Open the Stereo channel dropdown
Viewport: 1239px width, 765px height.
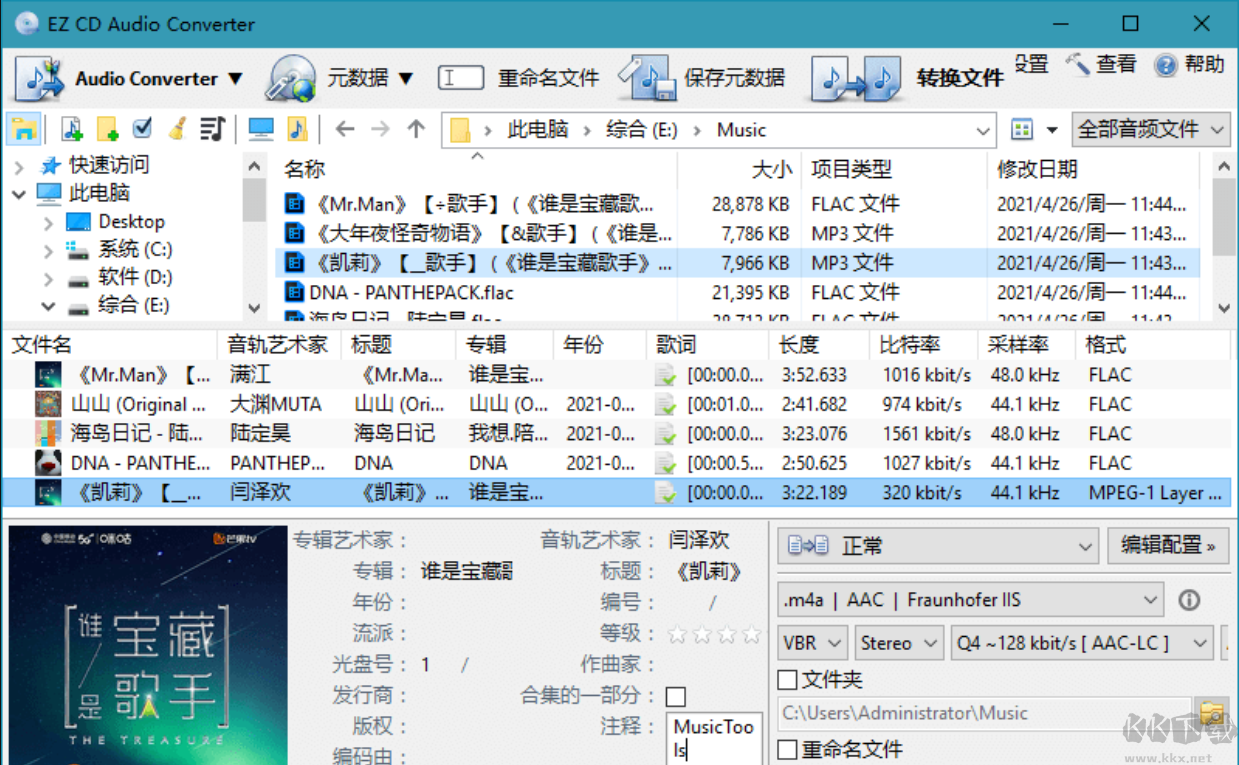point(898,642)
